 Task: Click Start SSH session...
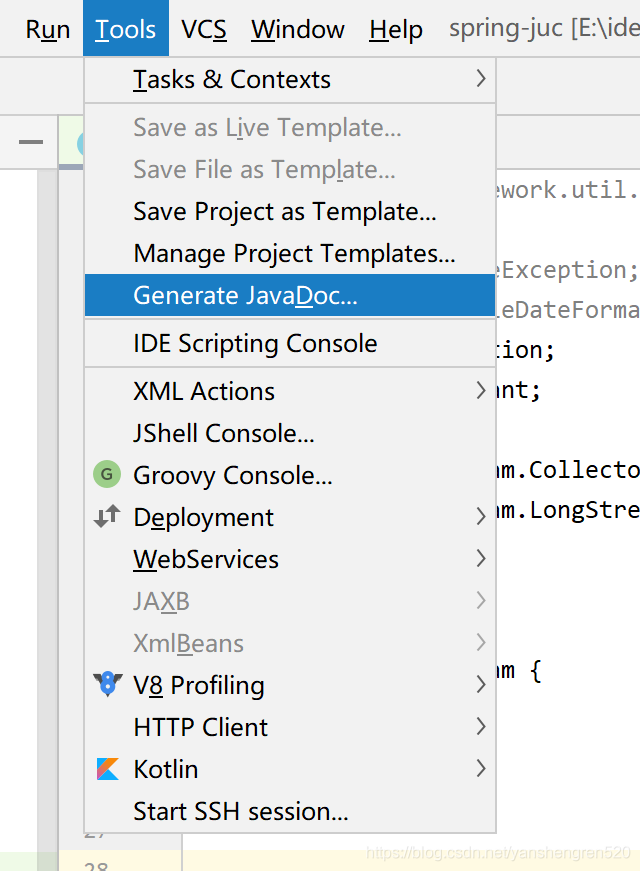[x=241, y=811]
